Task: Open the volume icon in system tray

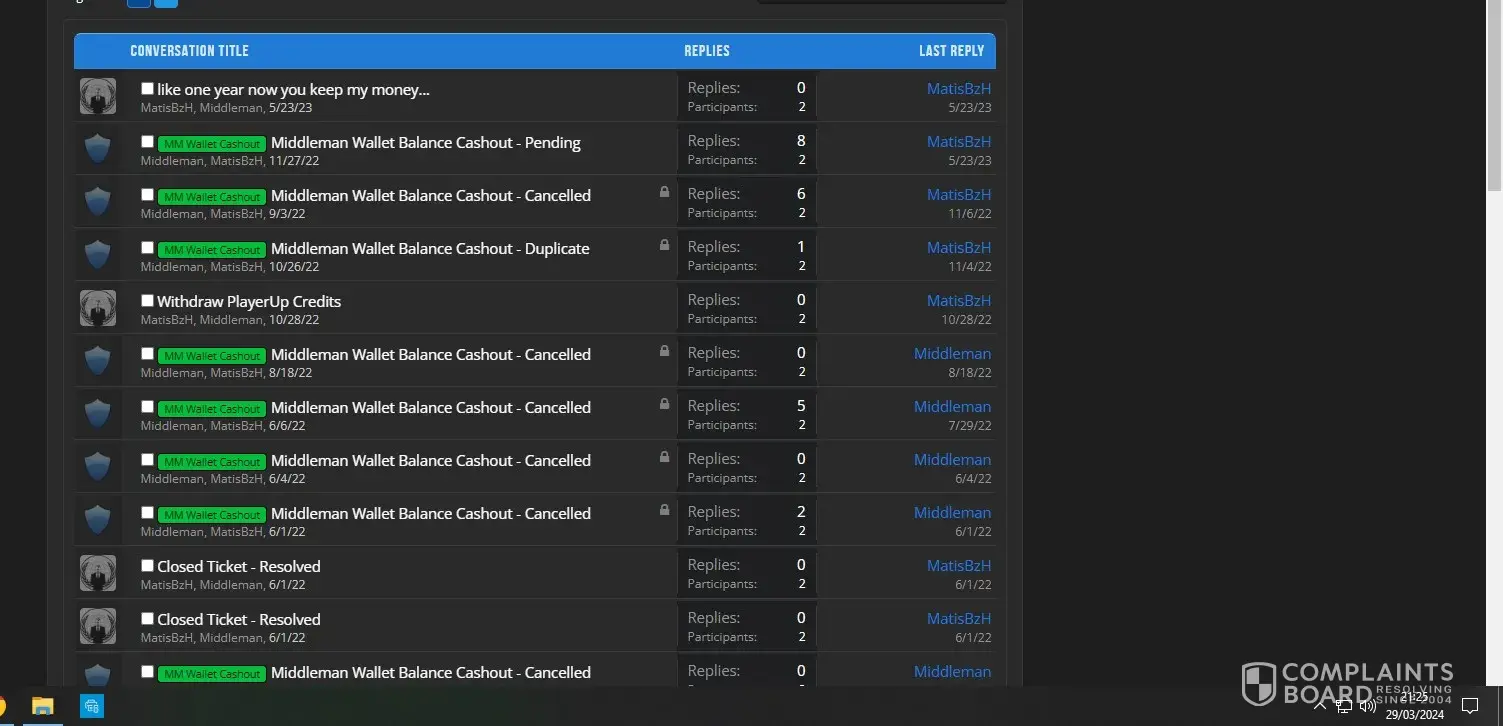Action: coord(1368,706)
